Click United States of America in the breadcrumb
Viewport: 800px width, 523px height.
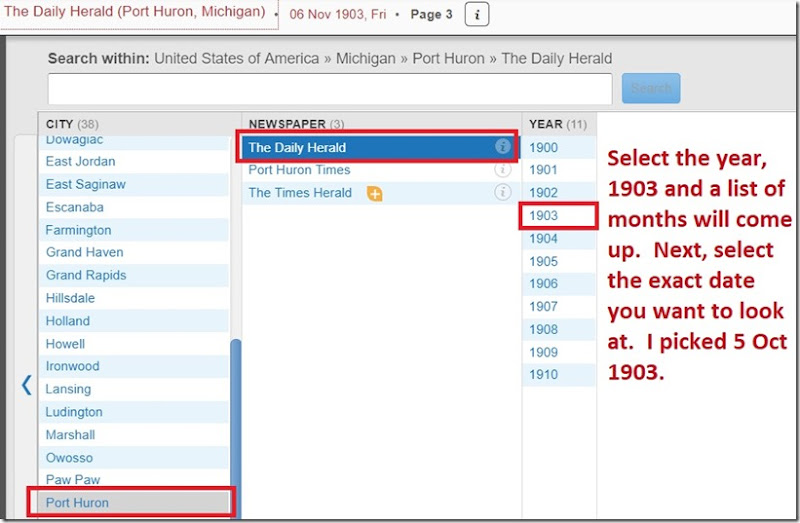[237, 59]
